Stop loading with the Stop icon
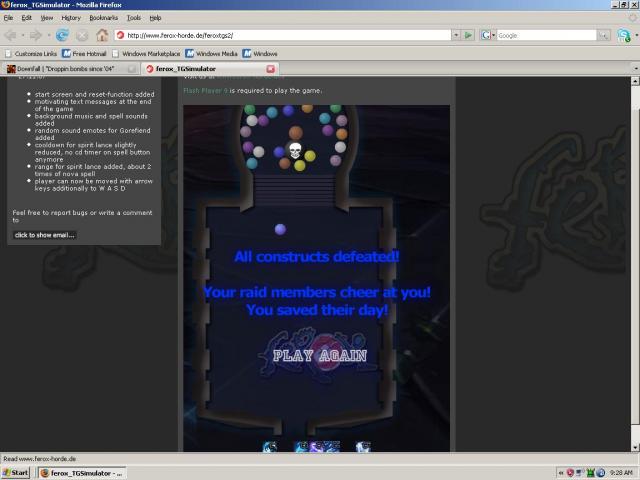 82,36
